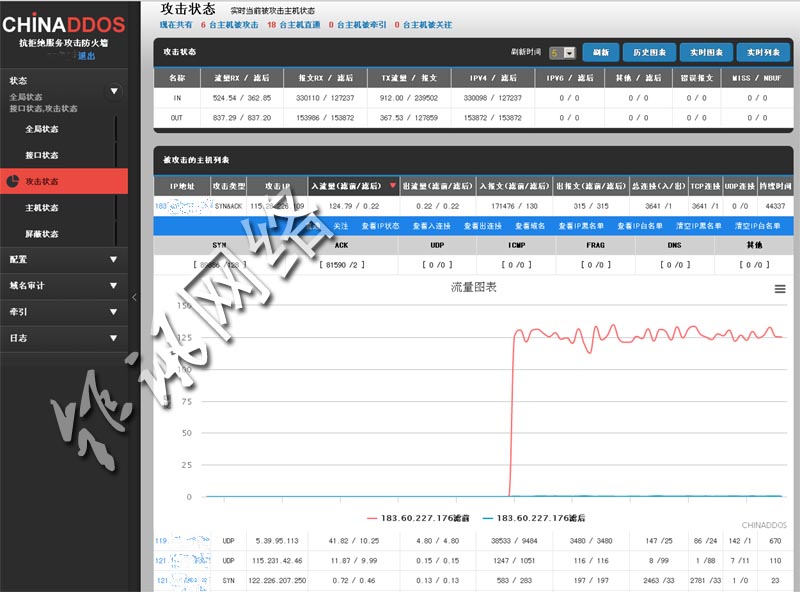
Task: Expand the 状态 sidebar section arrow
Action: 114,91
